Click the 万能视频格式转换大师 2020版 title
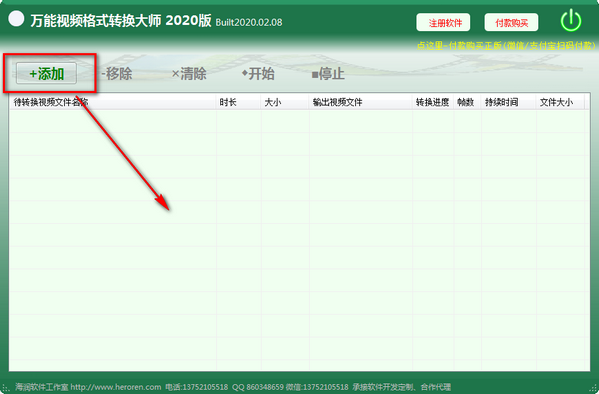 [121, 21]
